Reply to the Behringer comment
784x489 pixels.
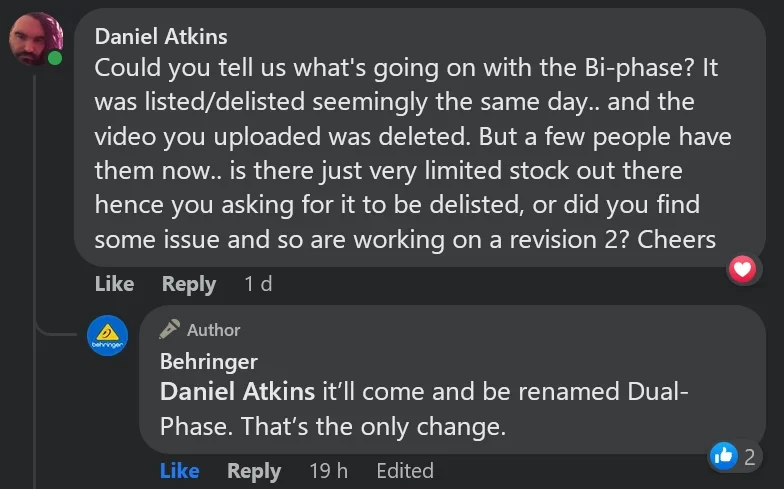click(253, 470)
